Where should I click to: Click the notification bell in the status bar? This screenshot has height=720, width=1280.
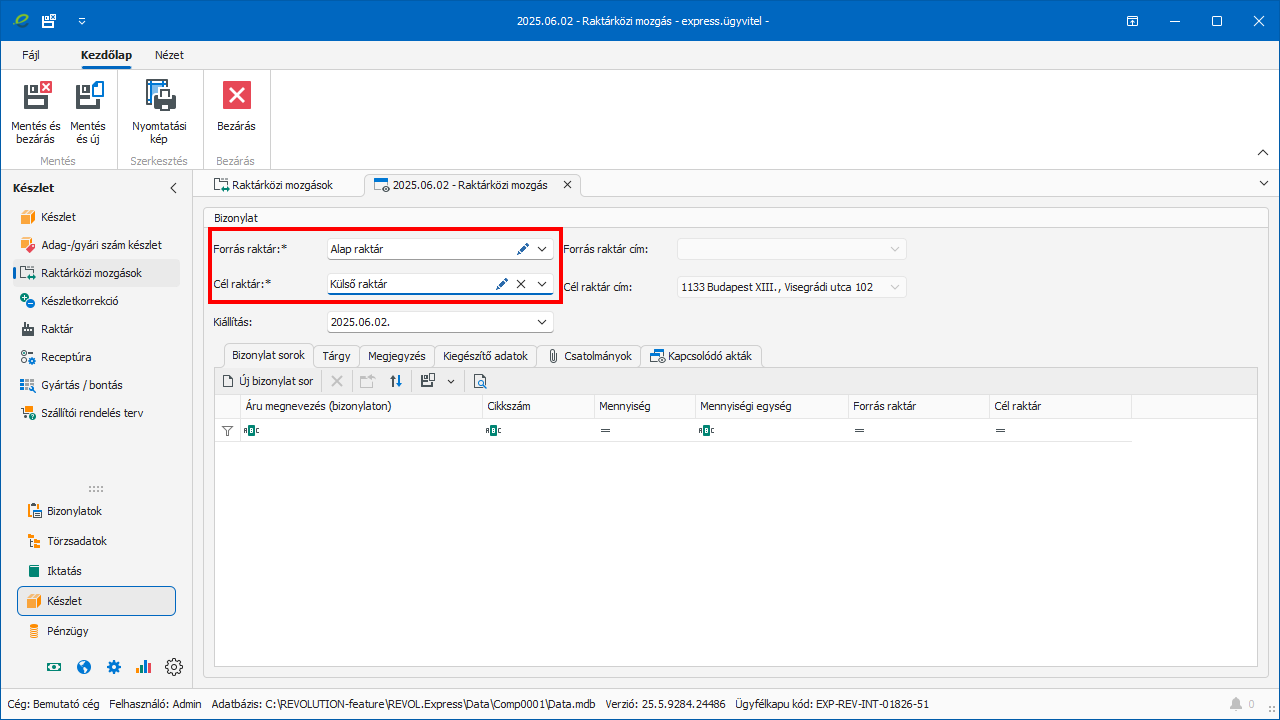coord(1236,704)
